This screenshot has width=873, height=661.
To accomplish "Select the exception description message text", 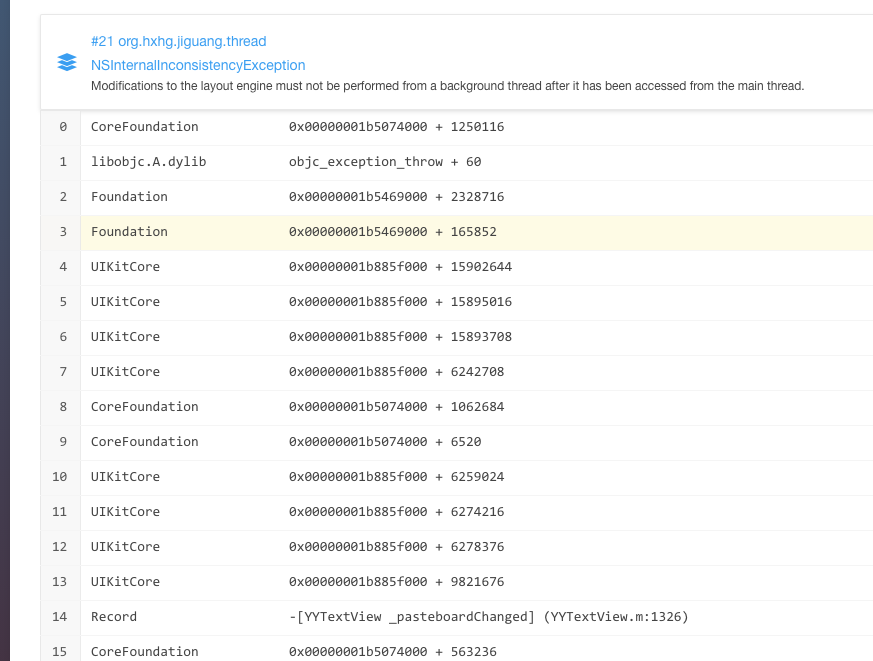I will point(447,86).
